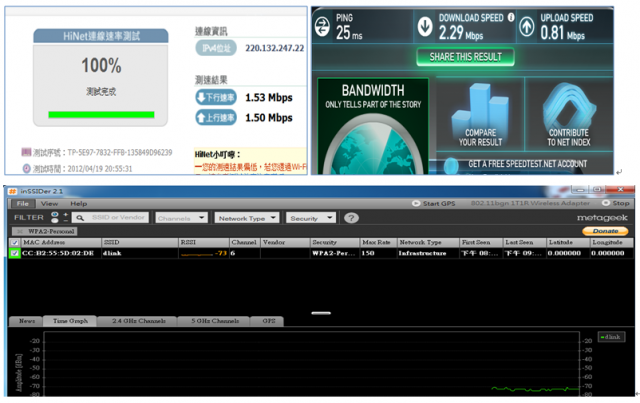Open the File menu in inSSIDer

point(23,203)
